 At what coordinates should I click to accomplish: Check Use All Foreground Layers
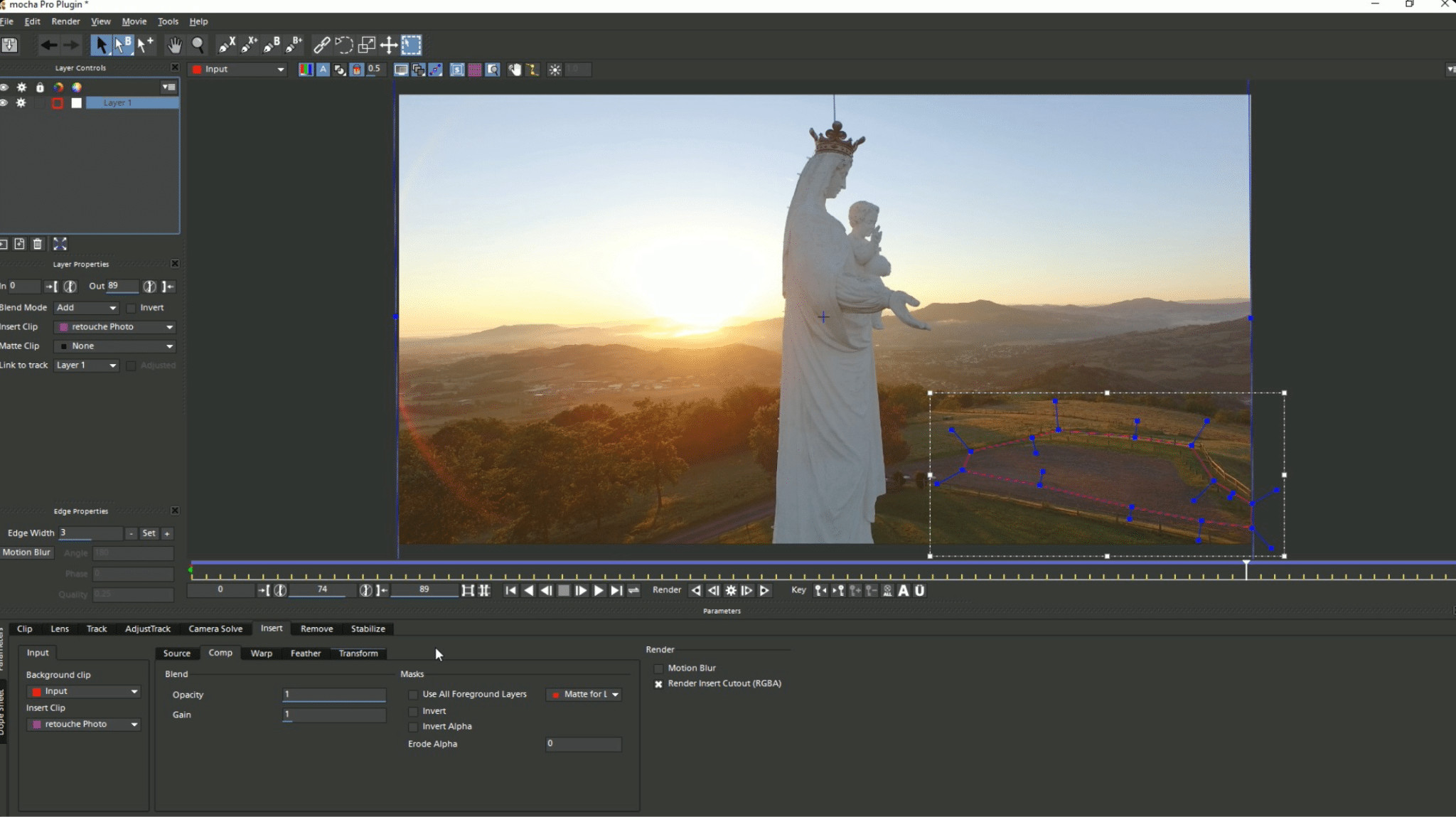click(x=413, y=695)
